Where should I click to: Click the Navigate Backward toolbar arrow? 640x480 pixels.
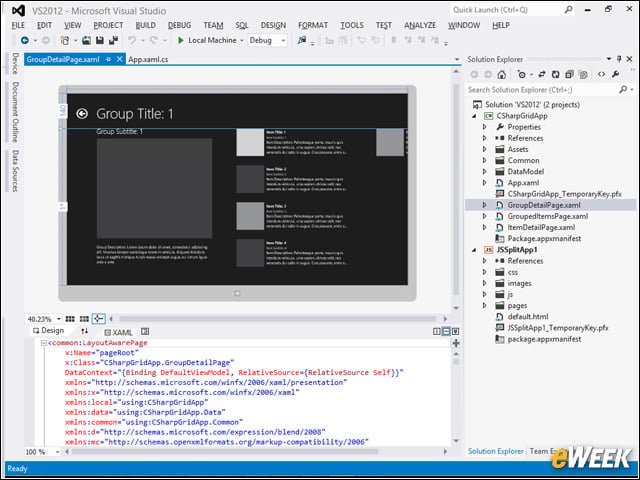click(x=24, y=40)
